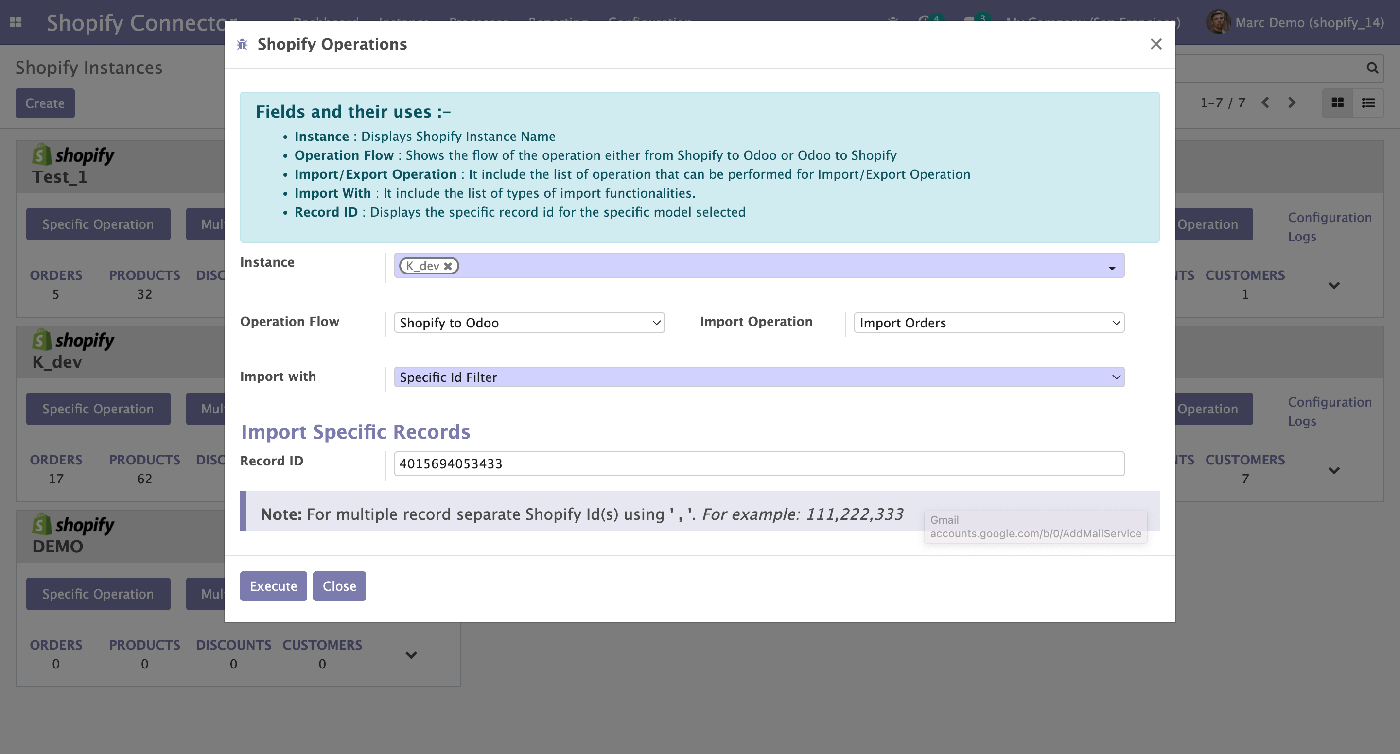Click the Shopify logo on DEMO card
The image size is (1400, 754).
(x=74, y=525)
